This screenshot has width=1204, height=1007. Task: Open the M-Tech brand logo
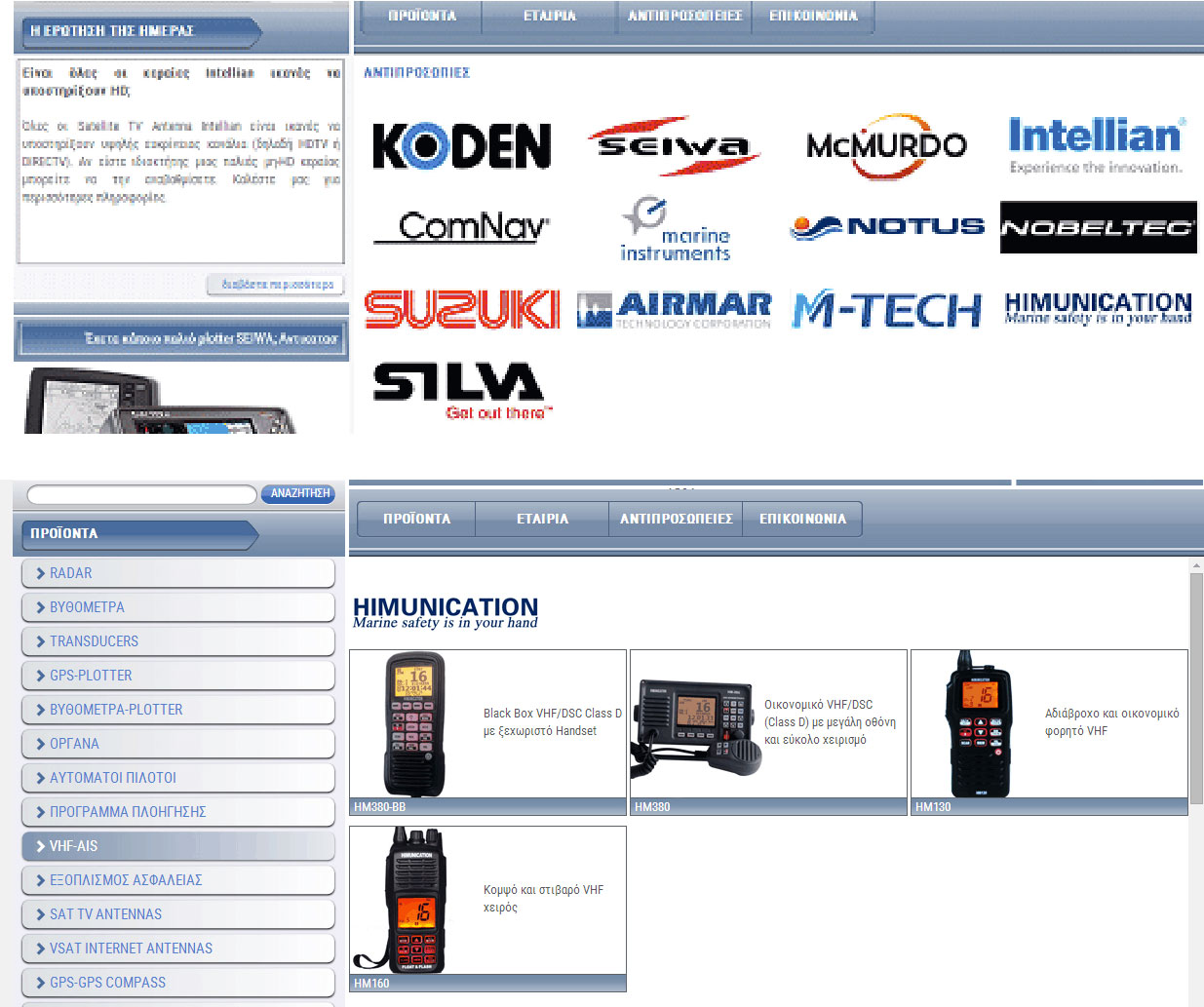pyautogui.click(x=887, y=309)
